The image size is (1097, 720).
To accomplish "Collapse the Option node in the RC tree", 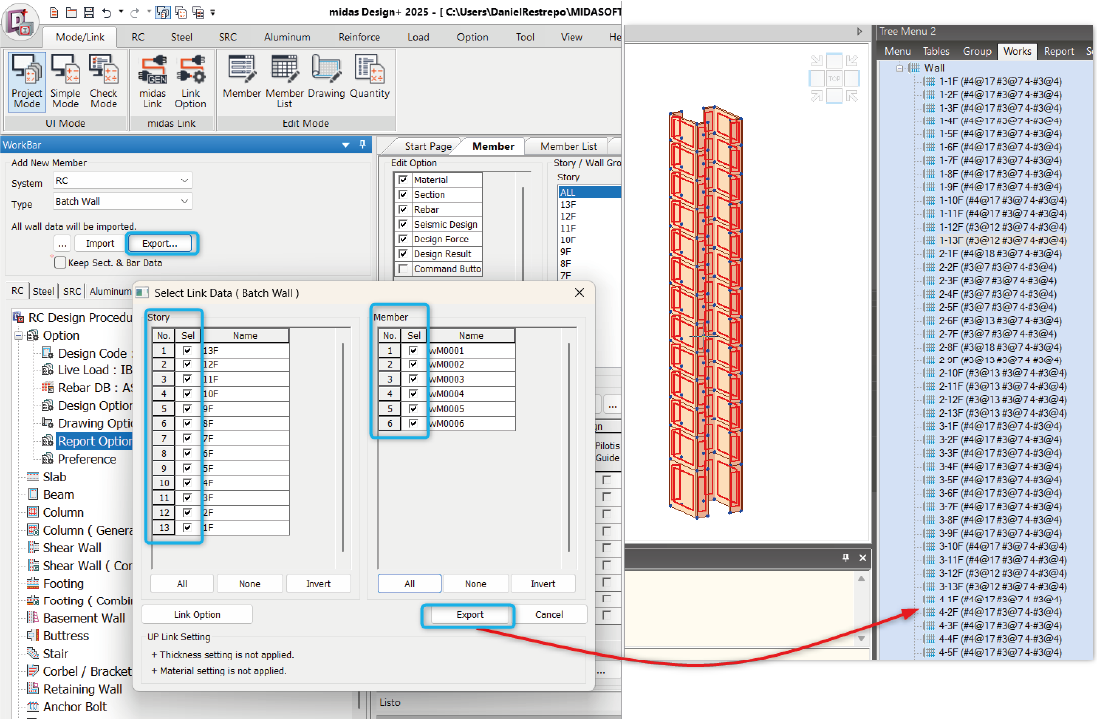I will point(19,336).
